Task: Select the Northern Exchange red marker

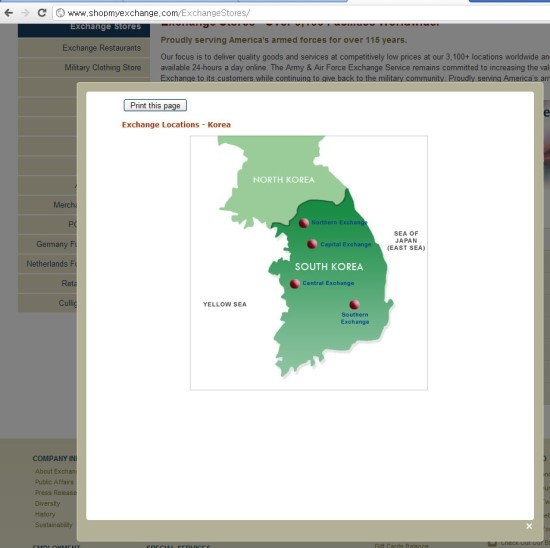Action: pos(304,223)
